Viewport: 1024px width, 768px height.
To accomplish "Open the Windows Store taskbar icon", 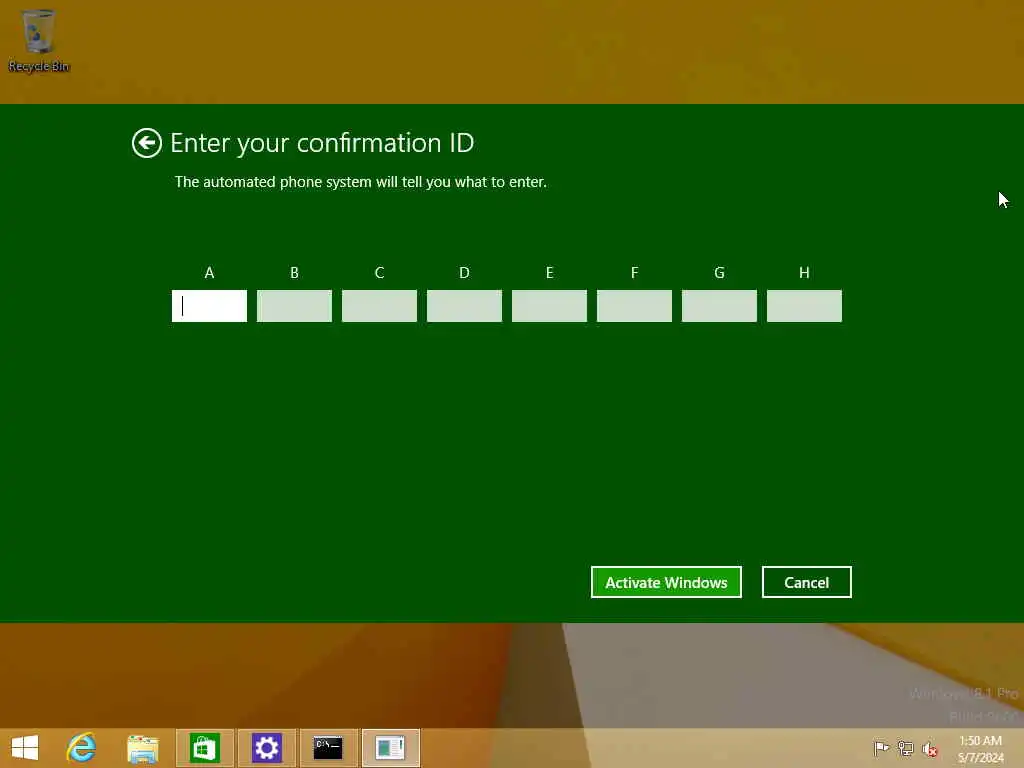I will click(x=204, y=748).
